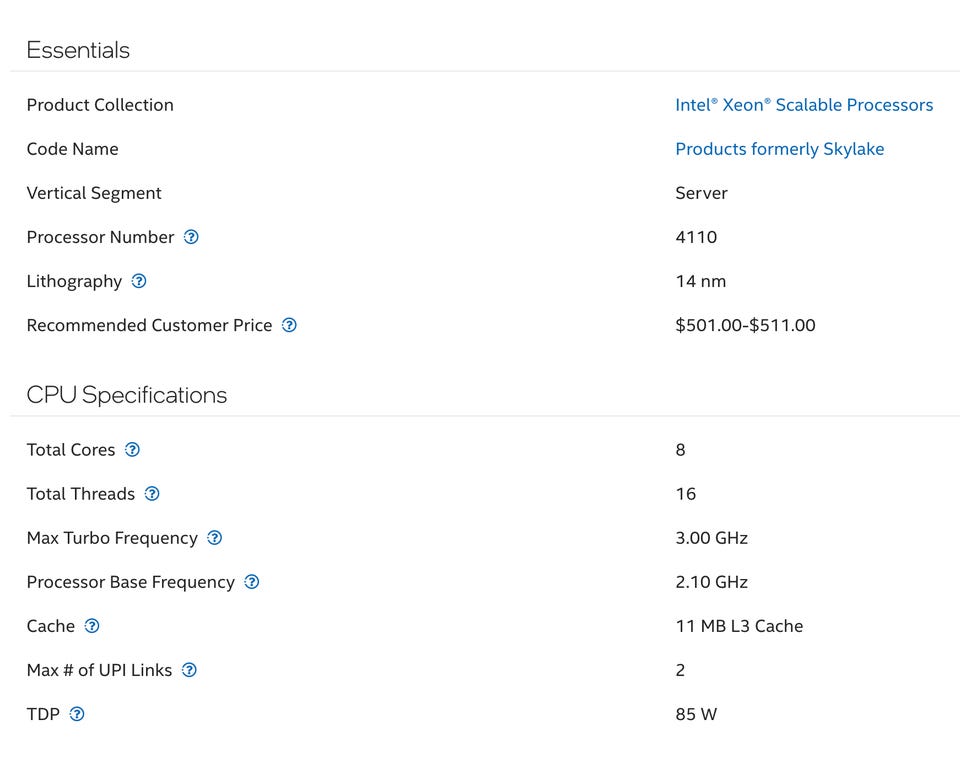
Task: Click the $501.00-$511.00 price value
Action: (745, 325)
